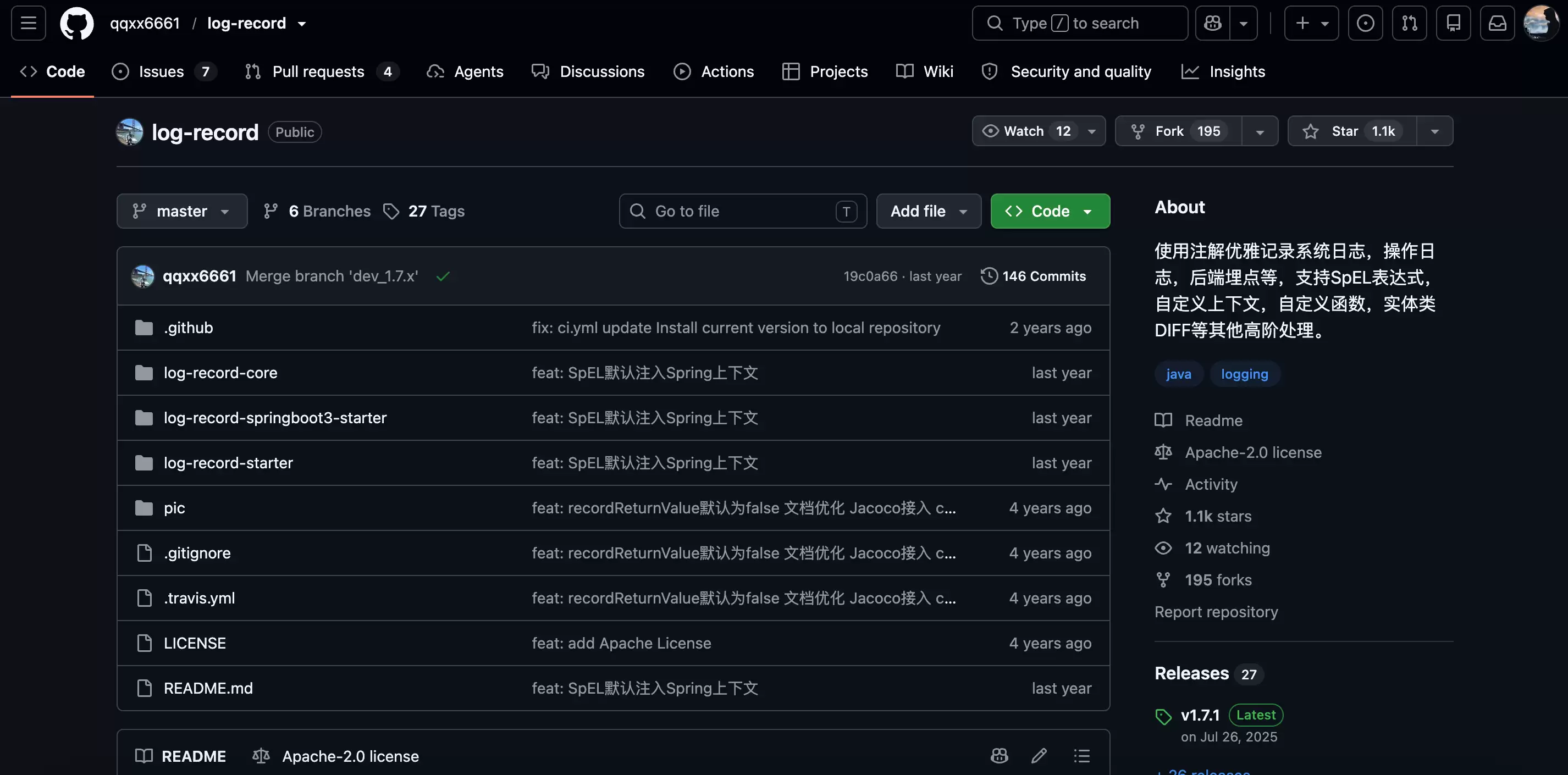The image size is (1568, 775).
Task: Star the log-record repository
Action: 1352,131
